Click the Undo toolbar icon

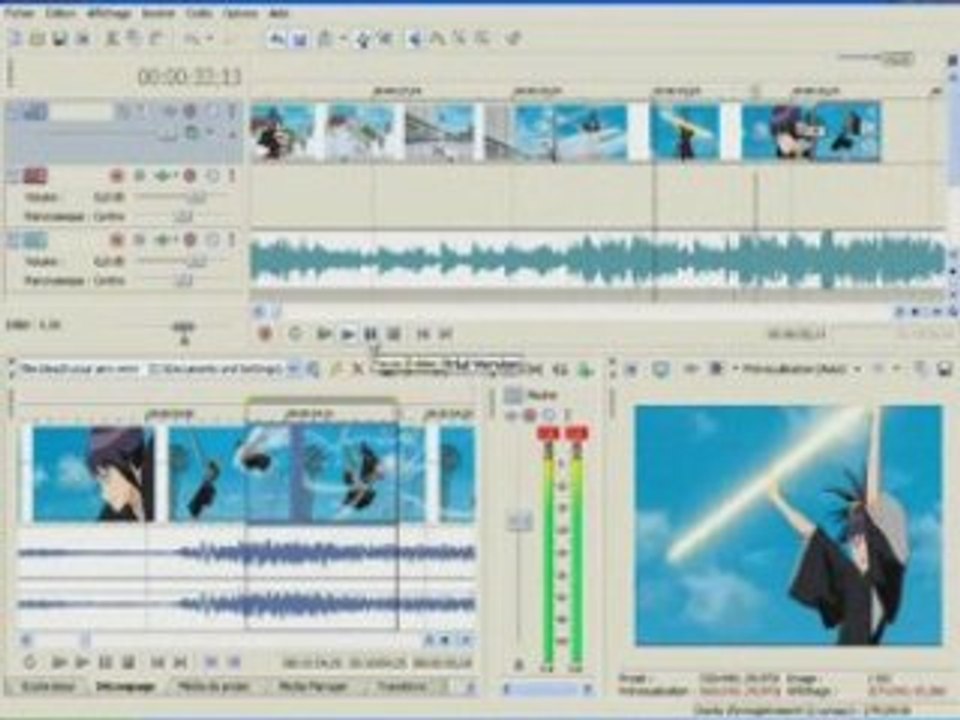point(193,39)
